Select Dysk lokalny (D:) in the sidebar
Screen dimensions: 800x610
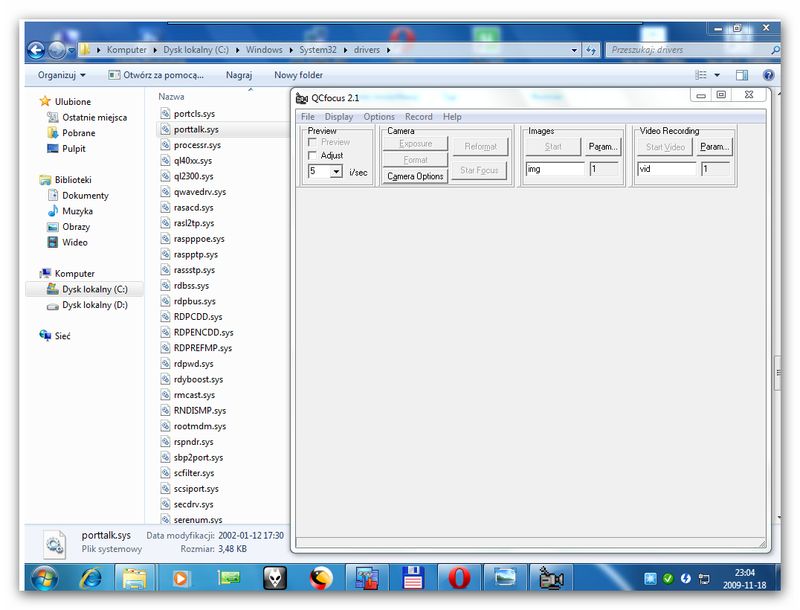point(94,305)
